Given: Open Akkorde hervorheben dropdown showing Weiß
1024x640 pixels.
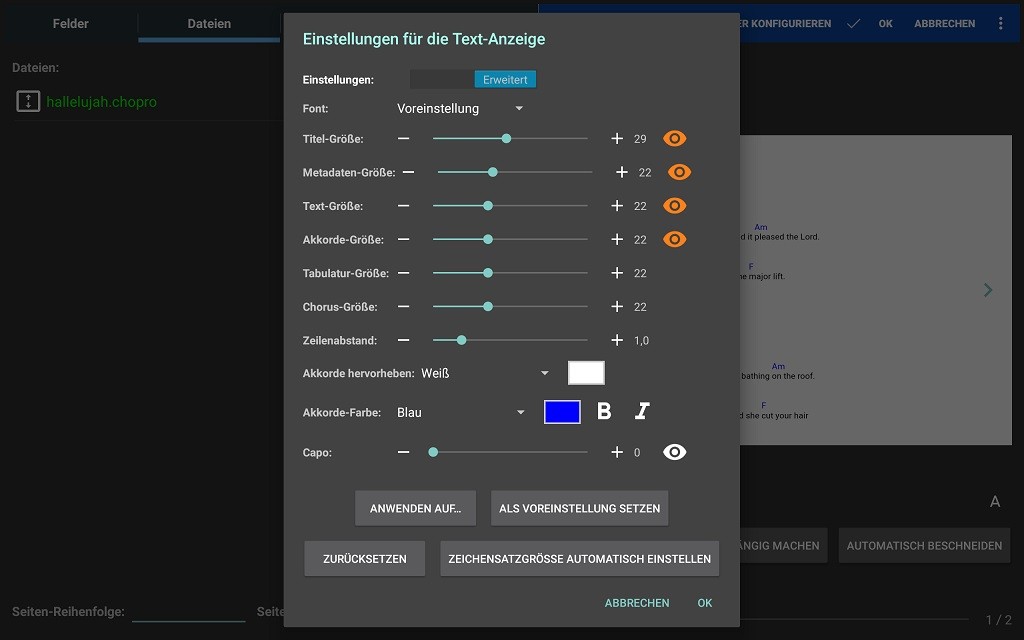Looking at the screenshot, I should click(485, 374).
